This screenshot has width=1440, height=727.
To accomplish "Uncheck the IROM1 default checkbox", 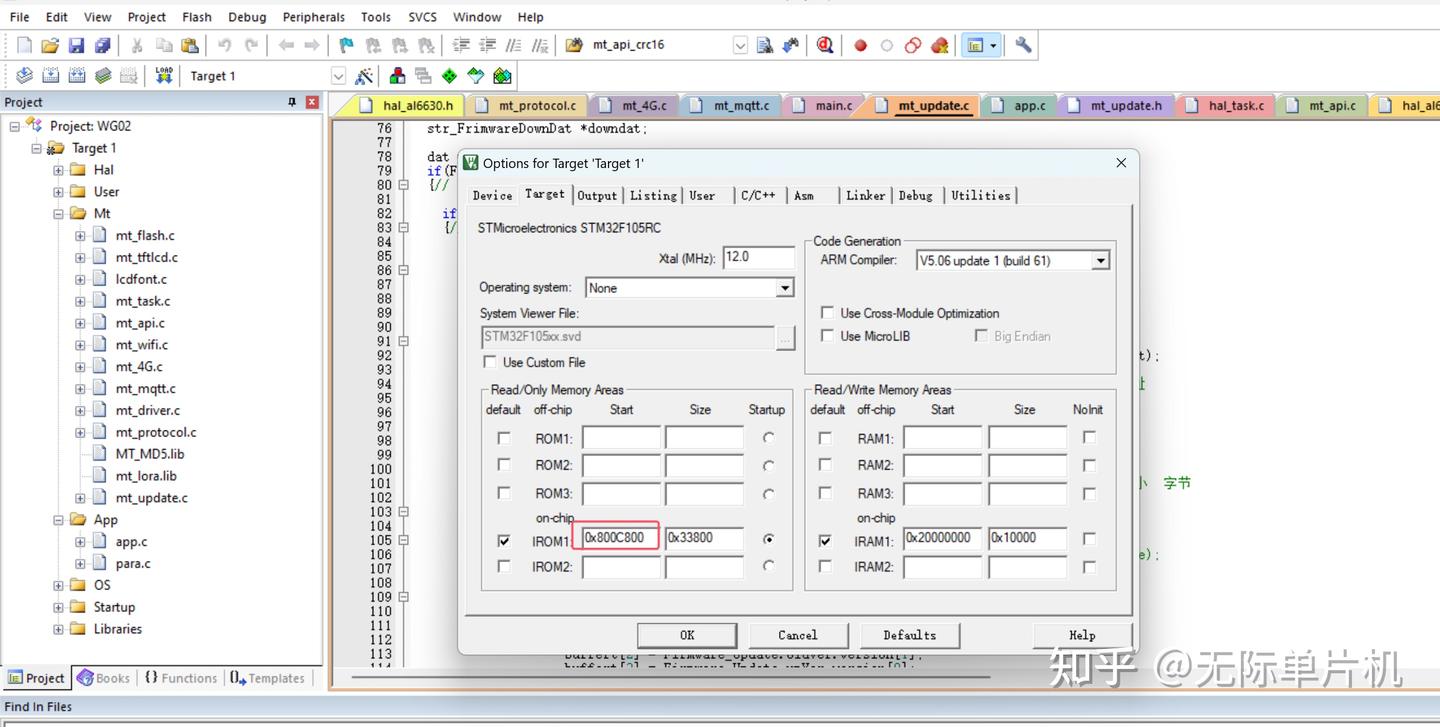I will click(505, 538).
